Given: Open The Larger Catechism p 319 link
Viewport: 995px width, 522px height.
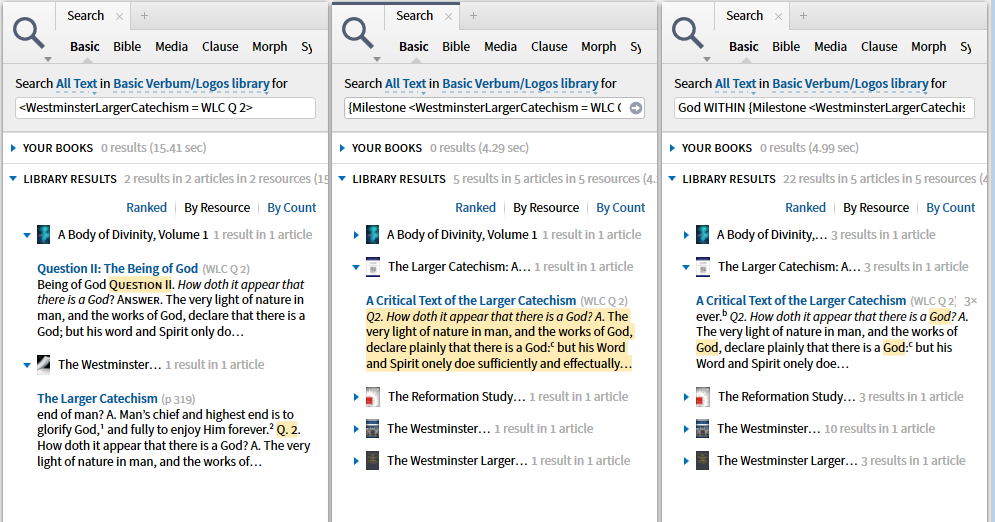Looking at the screenshot, I should 97,399.
